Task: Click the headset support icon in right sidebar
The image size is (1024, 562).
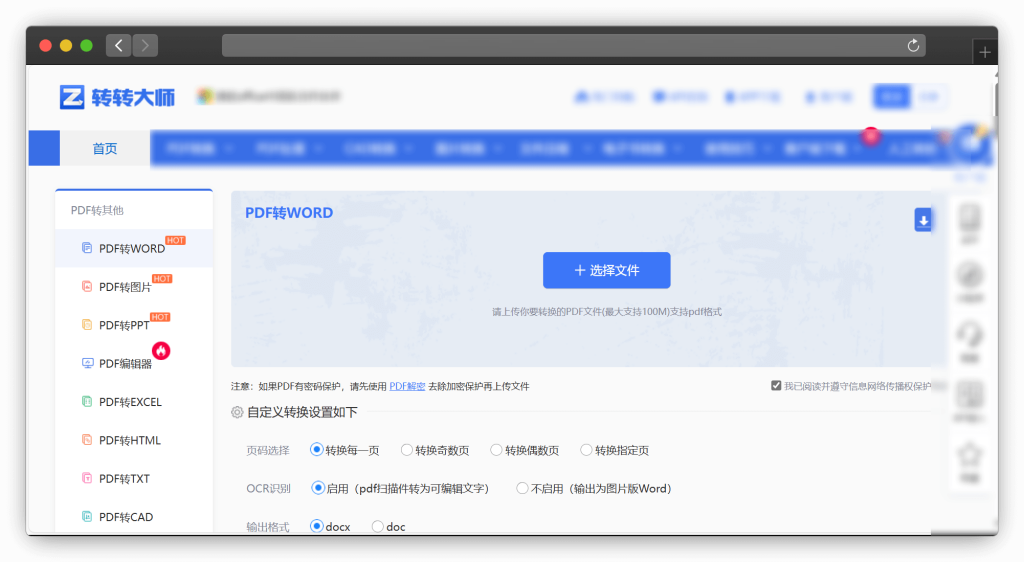Action: [970, 336]
